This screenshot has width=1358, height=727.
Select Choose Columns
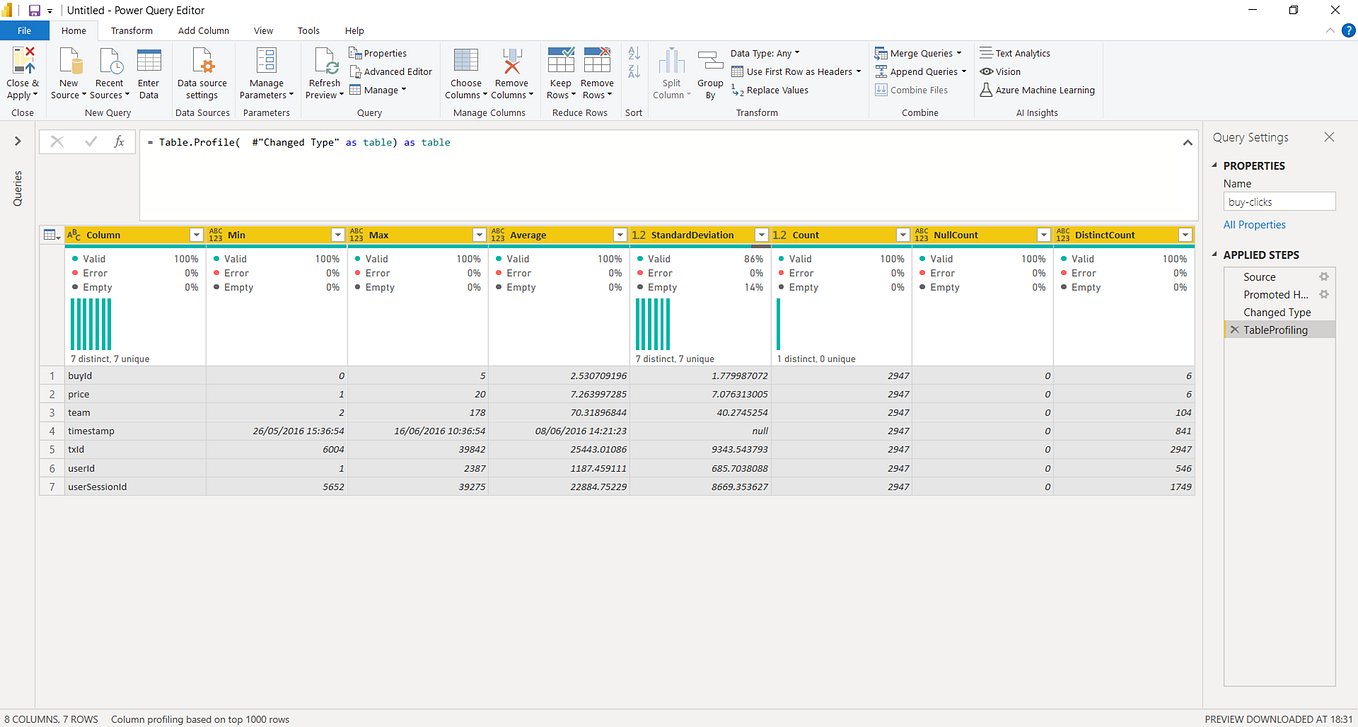[465, 72]
